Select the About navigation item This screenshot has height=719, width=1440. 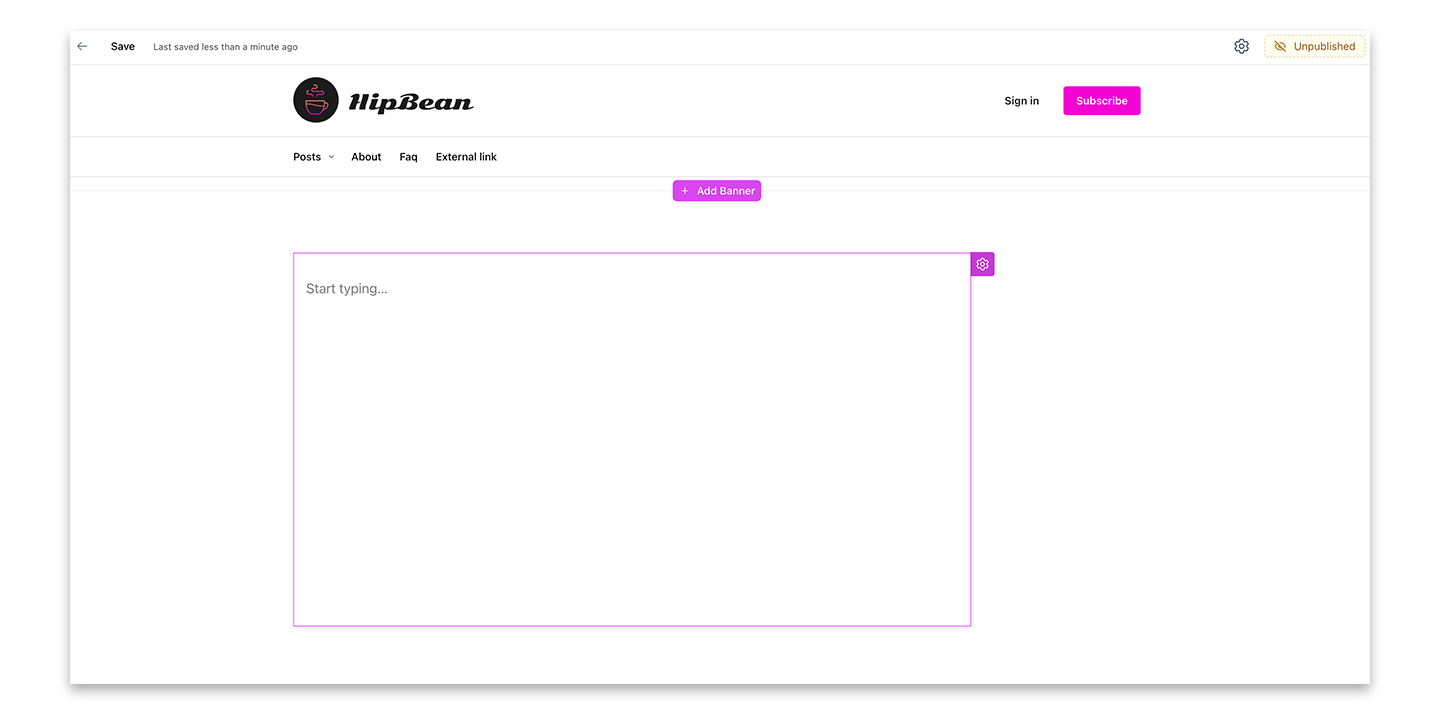click(365, 157)
